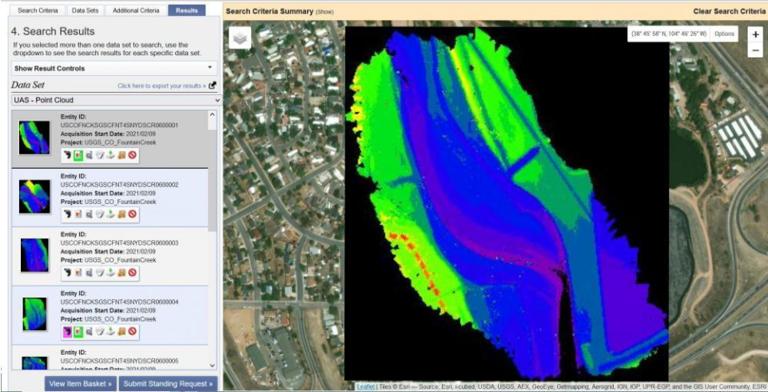Open map coordinate Options
Viewport: 768px width, 392px height.
pos(724,34)
